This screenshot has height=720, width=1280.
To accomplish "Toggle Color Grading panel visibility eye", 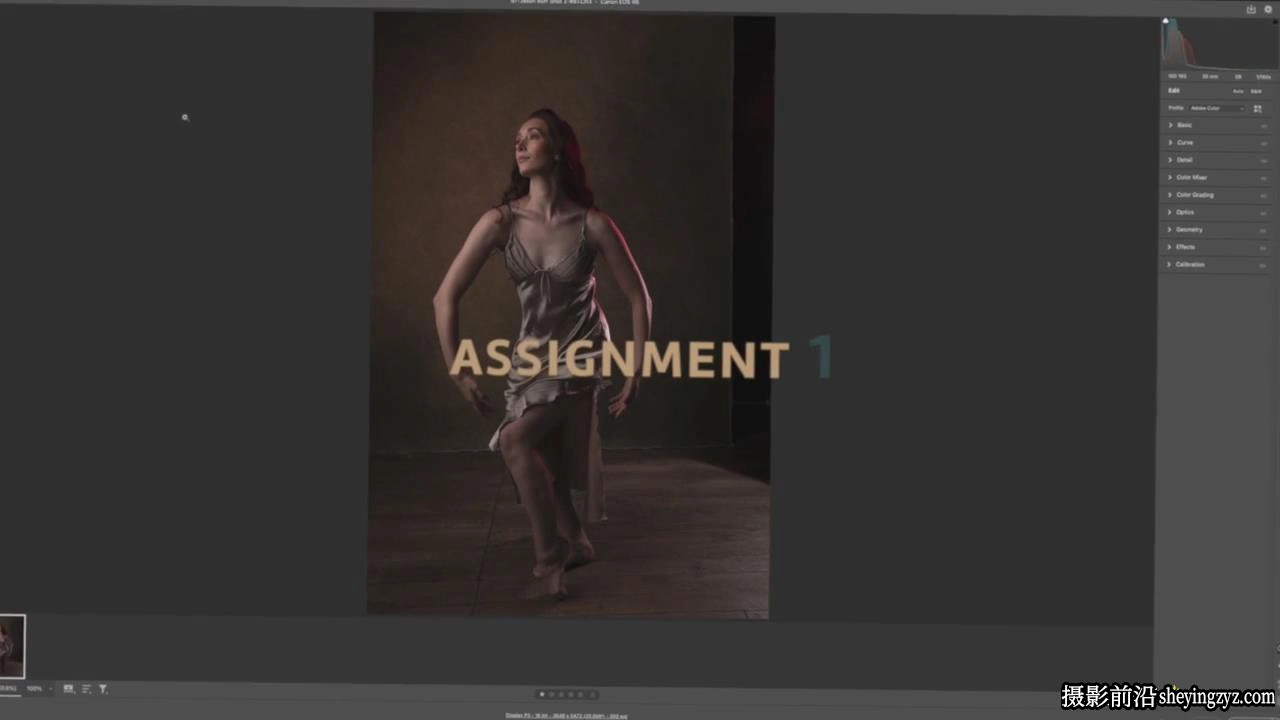I will coord(1264,195).
